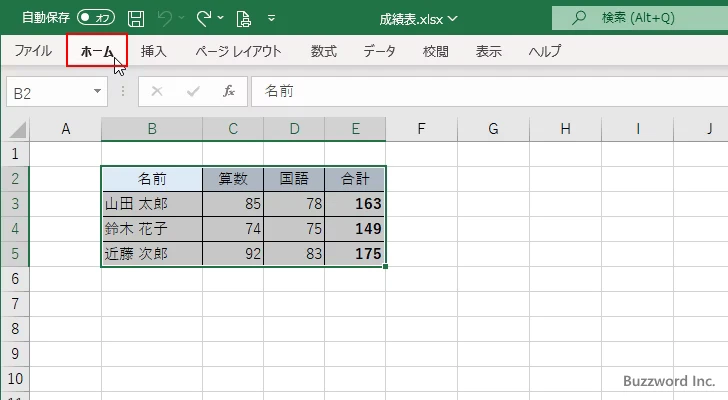Click the cell with value 85
The height and width of the screenshot is (400, 728).
click(233, 204)
